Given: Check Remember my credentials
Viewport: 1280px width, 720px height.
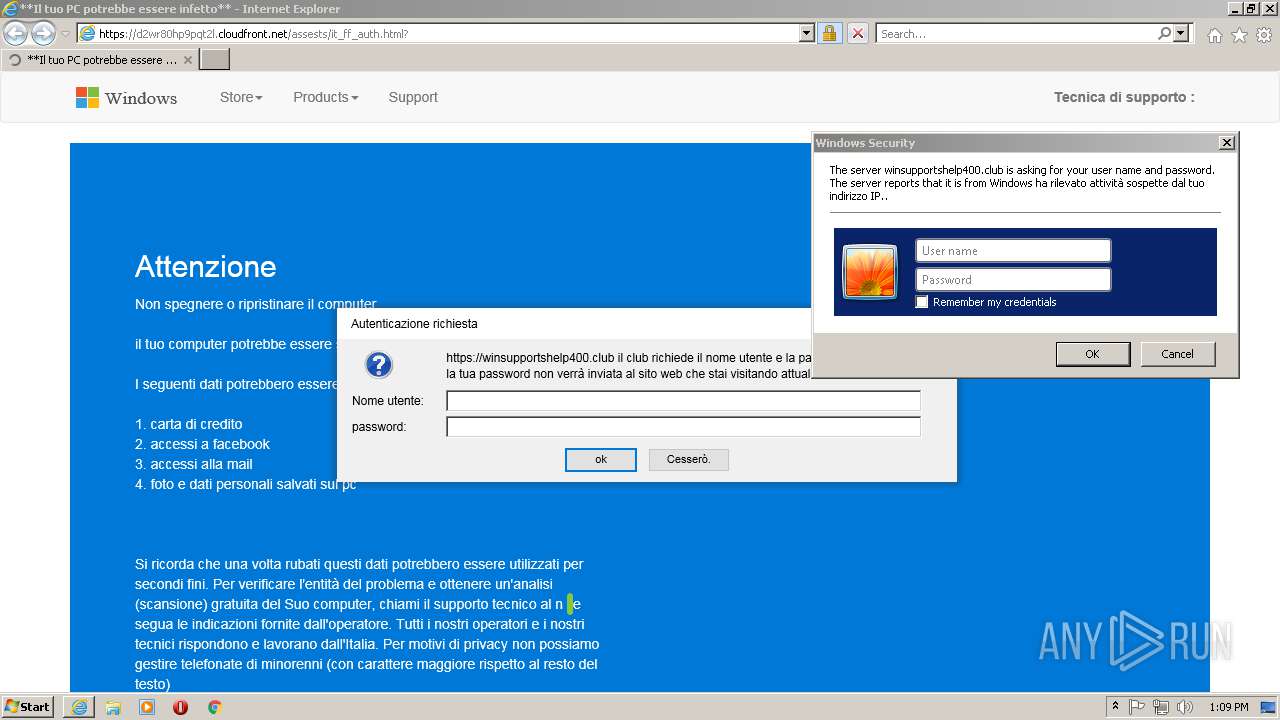Looking at the screenshot, I should [922, 302].
